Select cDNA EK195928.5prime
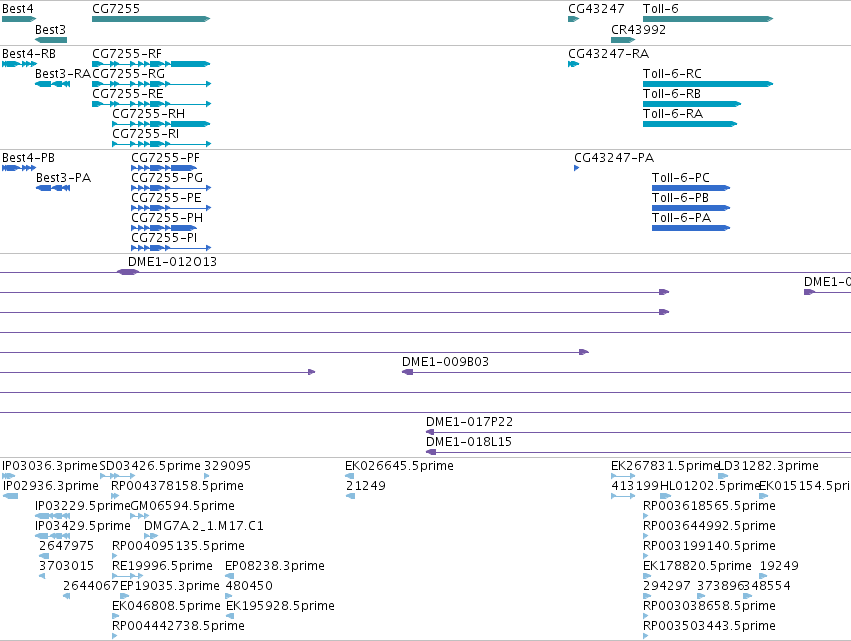 click(230, 616)
